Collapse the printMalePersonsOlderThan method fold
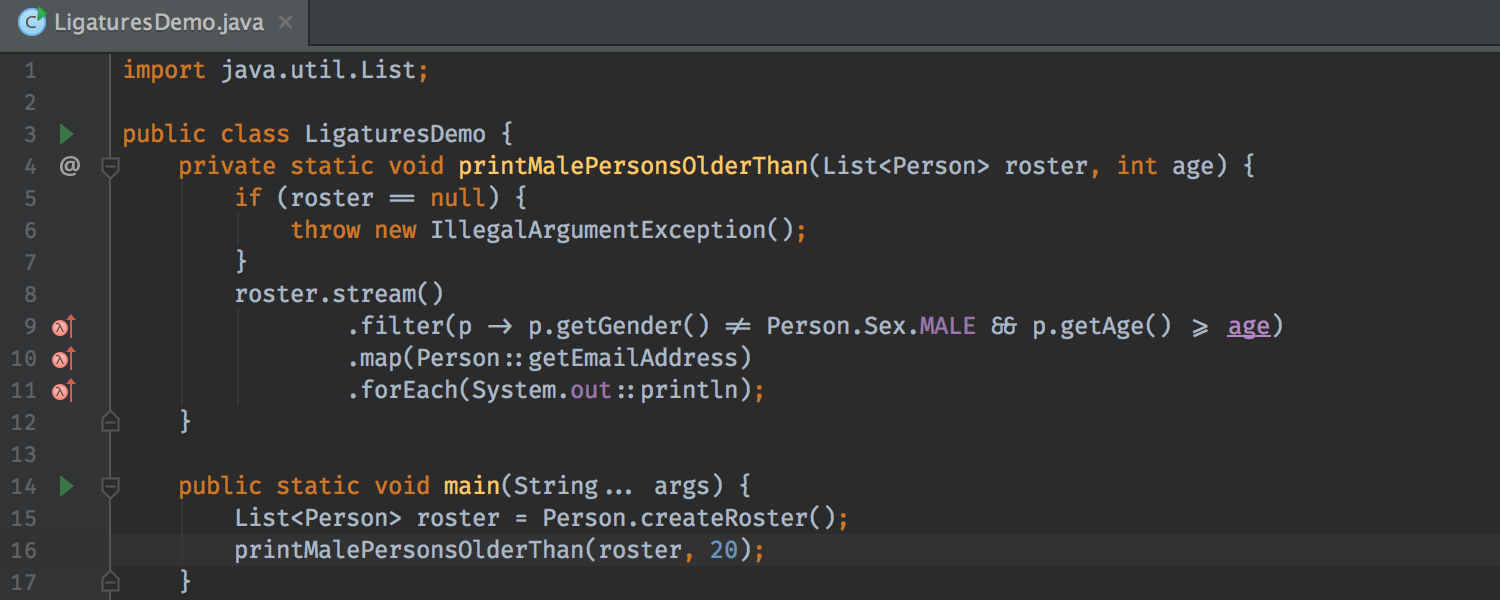The height and width of the screenshot is (600, 1500). (110, 166)
